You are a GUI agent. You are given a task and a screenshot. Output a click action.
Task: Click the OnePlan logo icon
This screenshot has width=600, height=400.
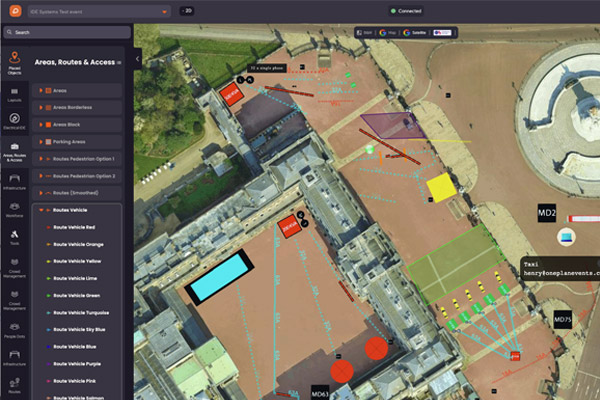[x=15, y=11]
